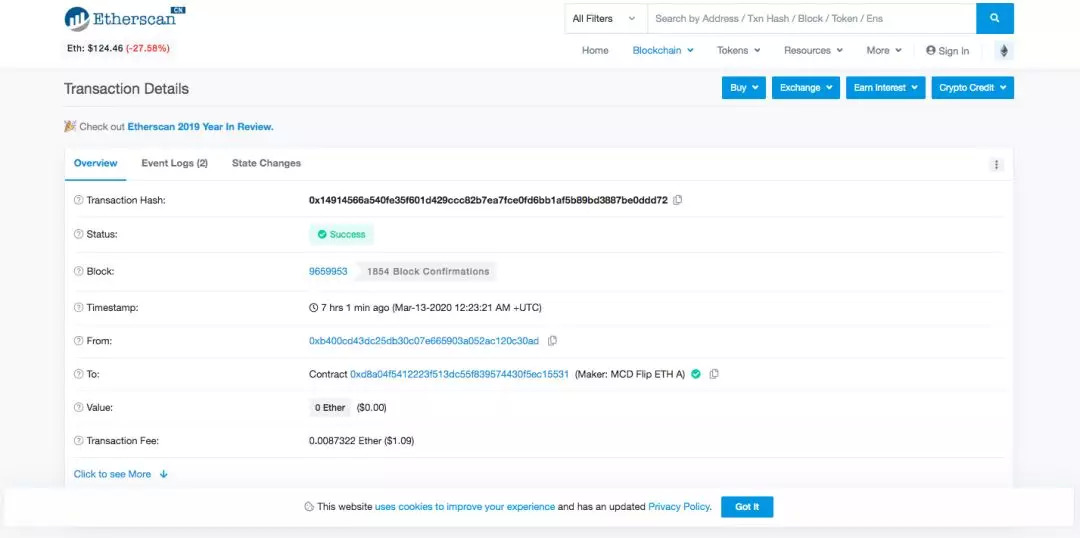The width and height of the screenshot is (1080, 538).
Task: Switch to State Changes tab
Action: coord(267,163)
